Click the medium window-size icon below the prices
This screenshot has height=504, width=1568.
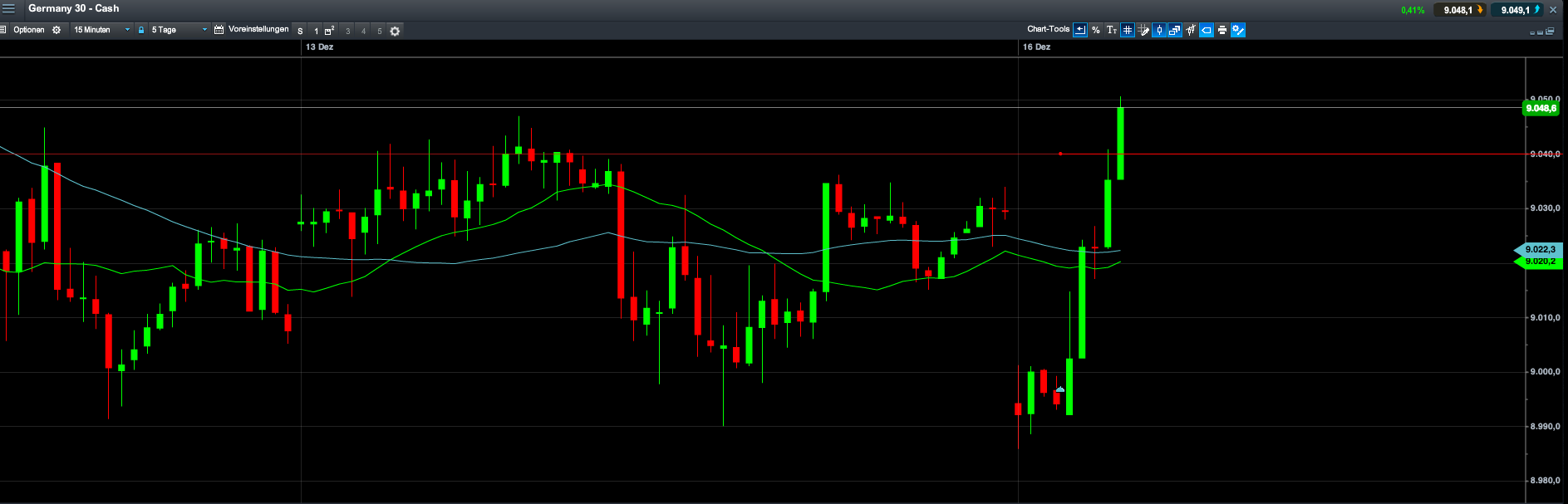tap(1541, 32)
